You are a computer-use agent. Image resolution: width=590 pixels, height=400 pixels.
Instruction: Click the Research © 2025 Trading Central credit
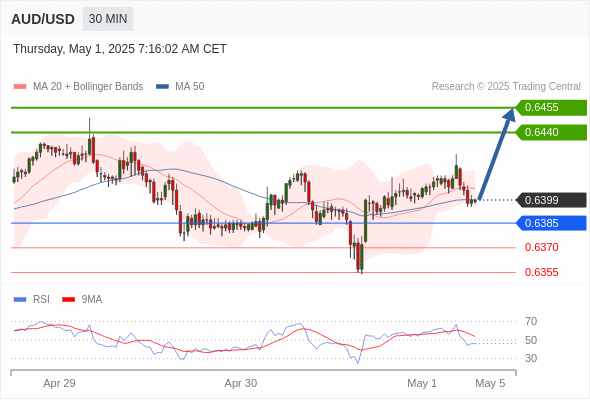(506, 87)
